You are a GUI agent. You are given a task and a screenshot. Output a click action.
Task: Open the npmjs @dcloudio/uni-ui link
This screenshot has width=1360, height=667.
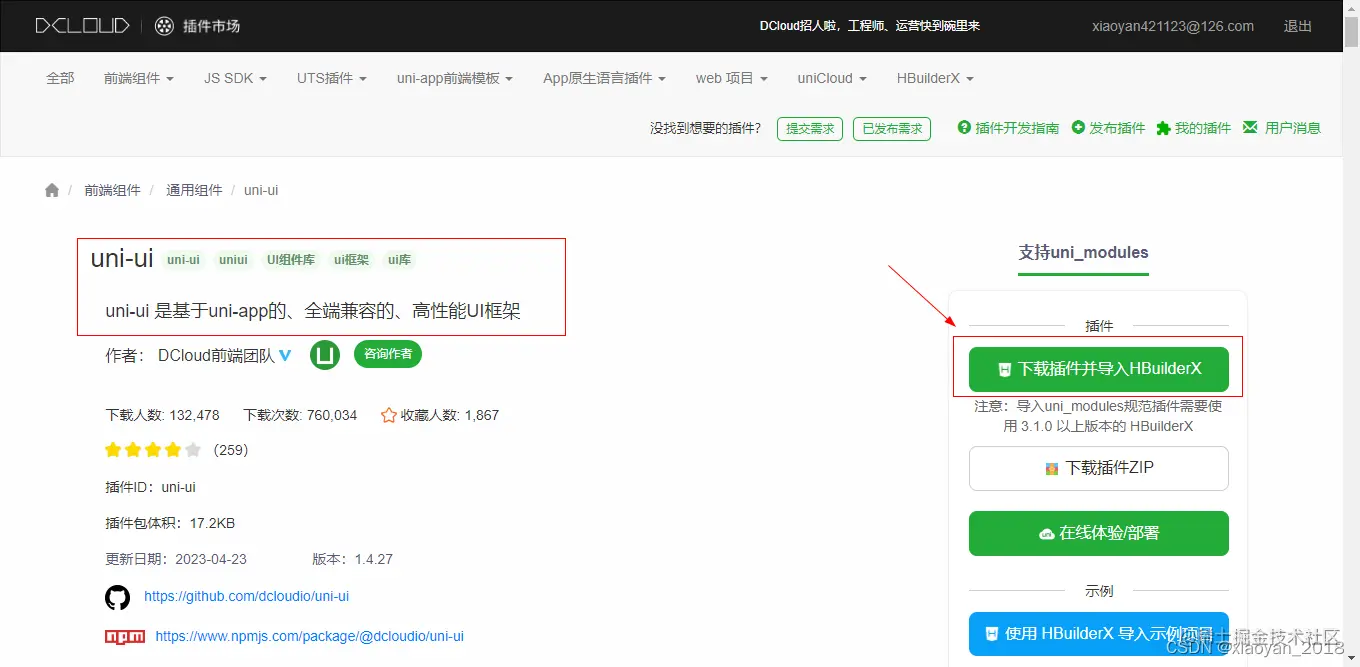[x=310, y=636]
